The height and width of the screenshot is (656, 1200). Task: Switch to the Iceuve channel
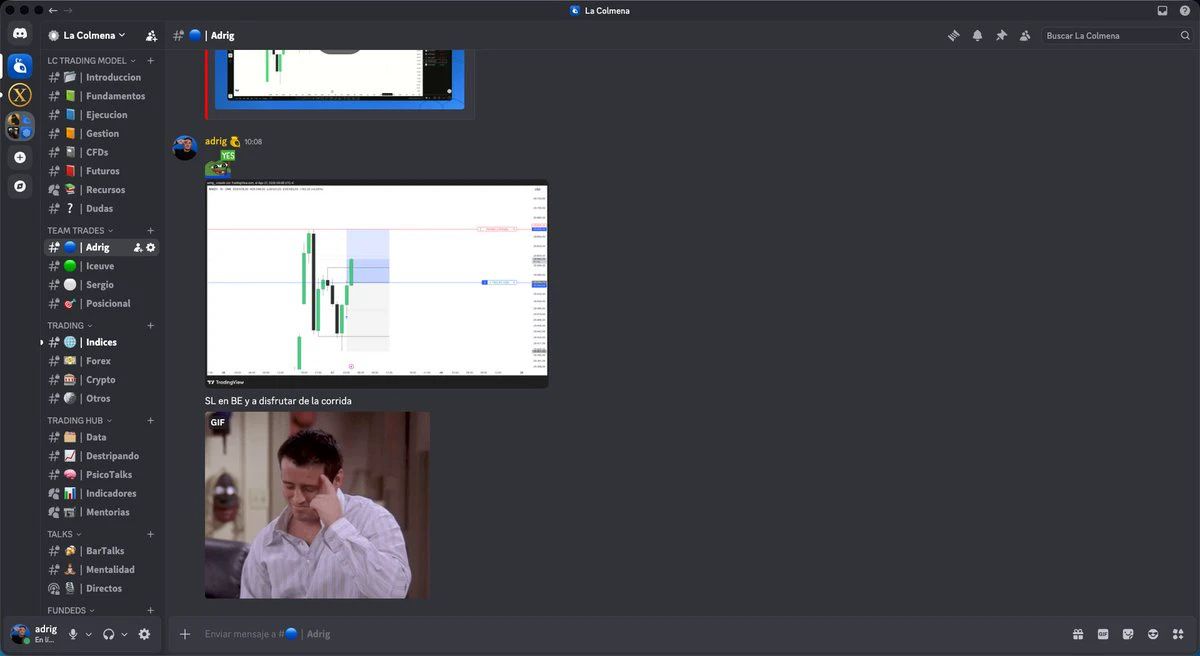[101, 266]
